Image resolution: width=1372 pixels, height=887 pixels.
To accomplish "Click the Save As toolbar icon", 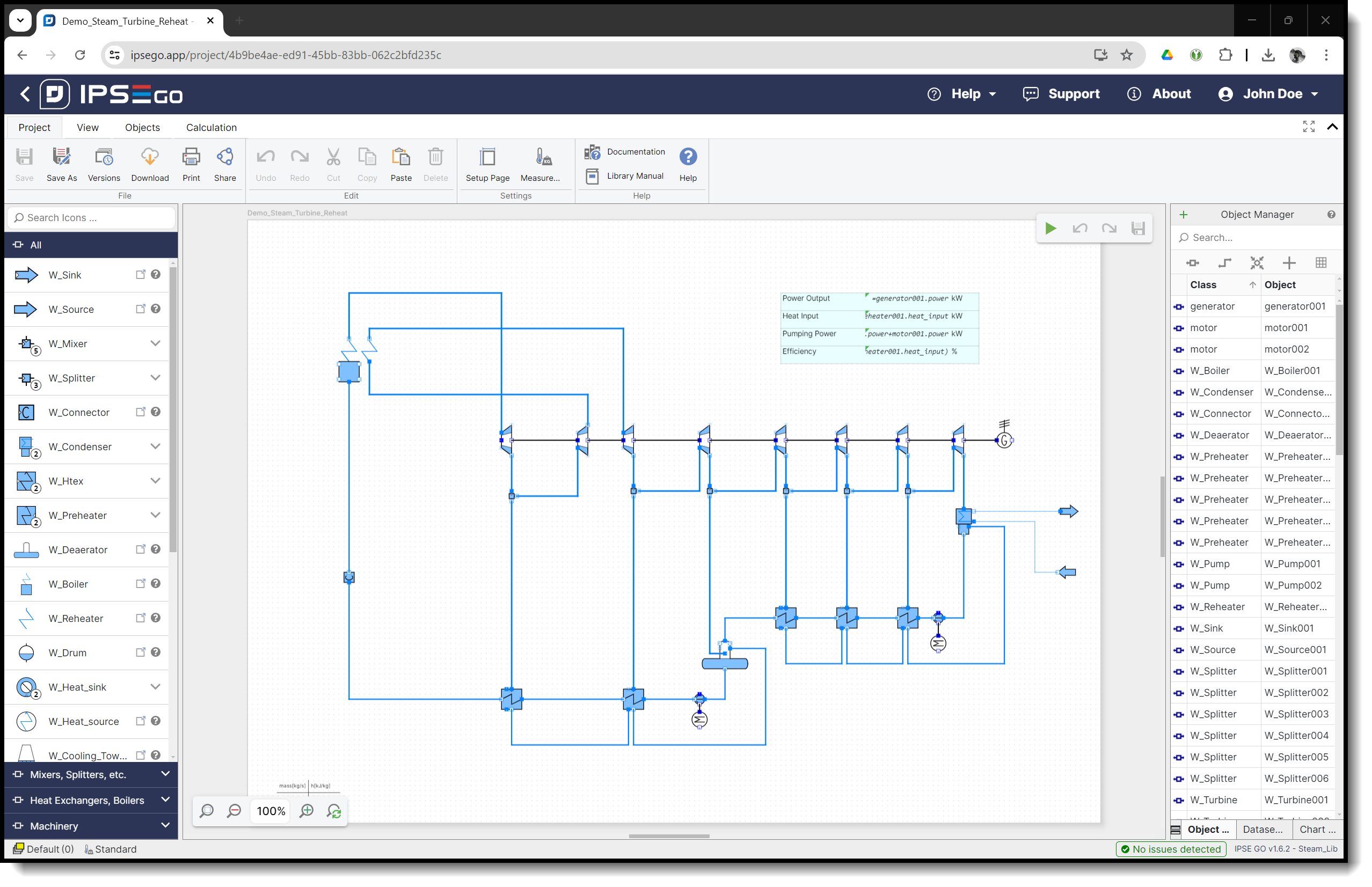I will point(62,157).
